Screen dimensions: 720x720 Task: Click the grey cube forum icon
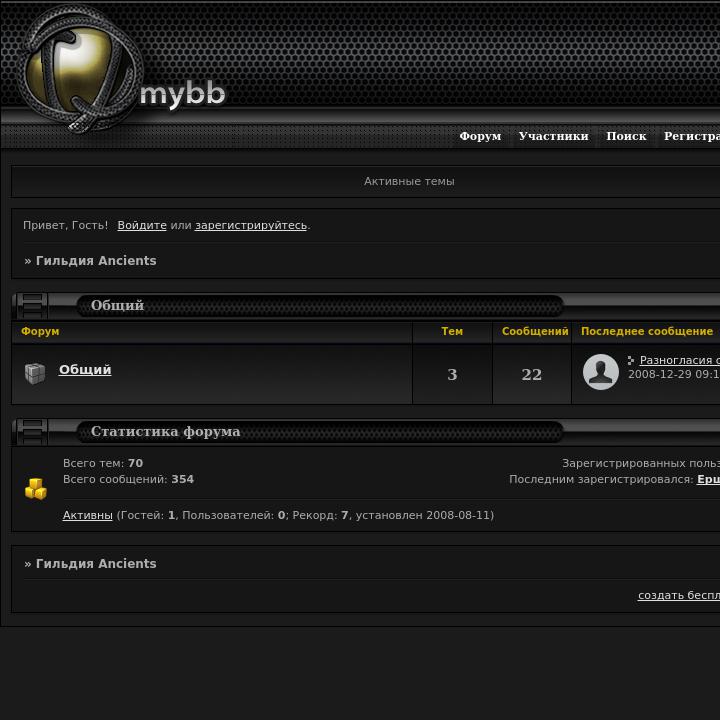[x=35, y=373]
